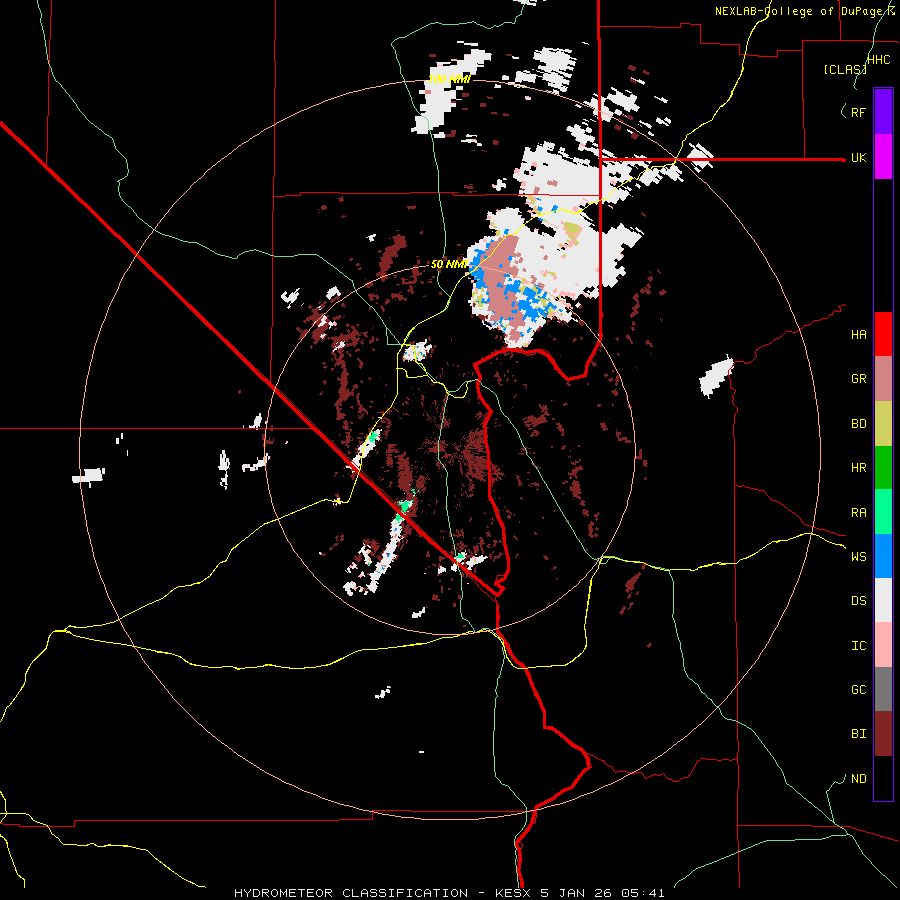
Task: Click the [CLAS] units label
Action: point(845,70)
